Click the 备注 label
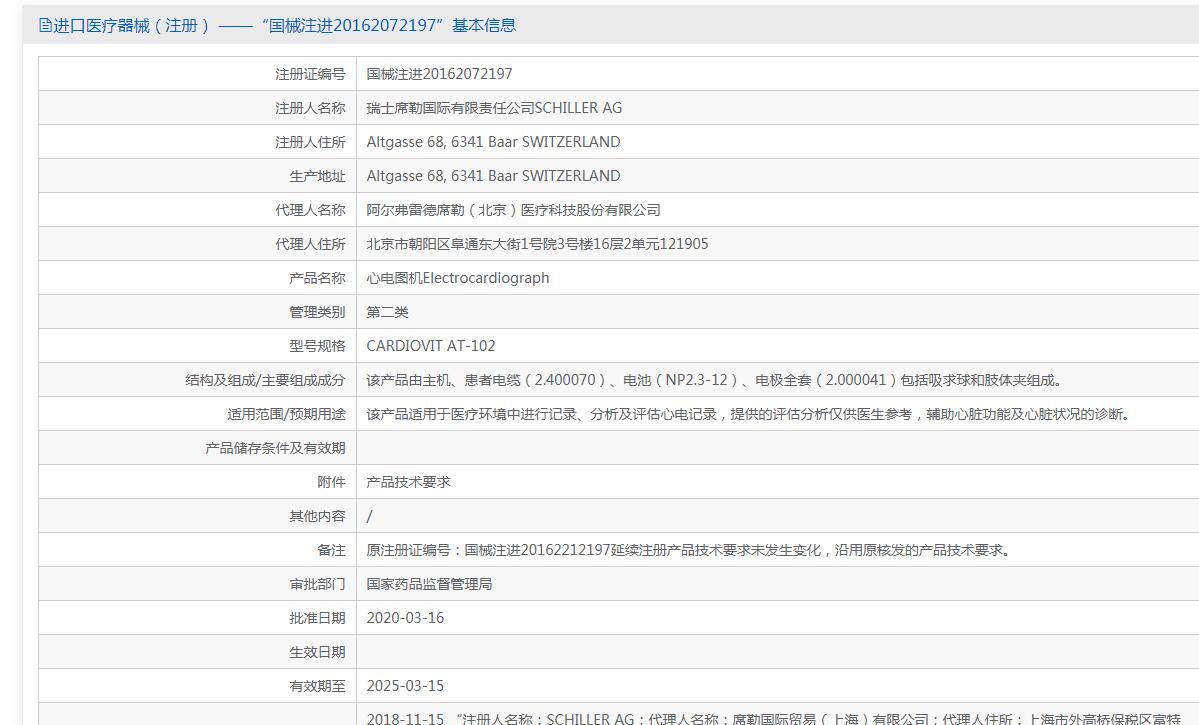 coord(332,550)
